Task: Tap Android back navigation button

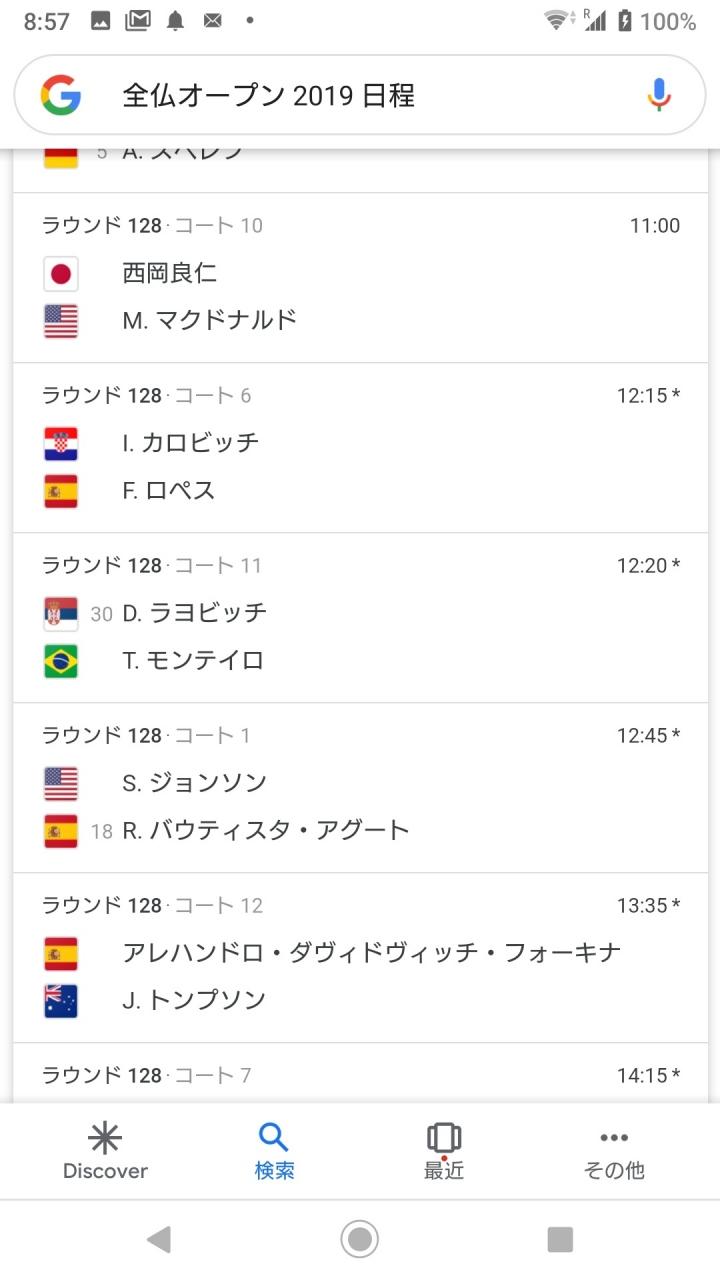Action: click(x=158, y=1240)
